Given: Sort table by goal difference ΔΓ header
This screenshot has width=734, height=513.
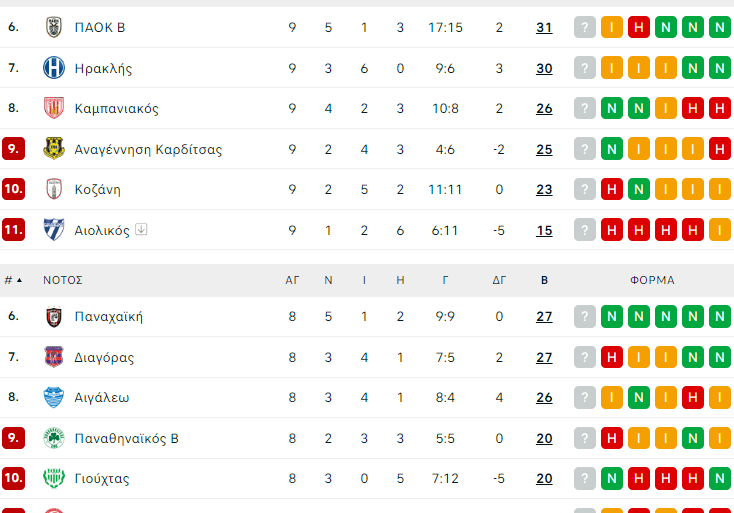Looking at the screenshot, I should coord(499,280).
